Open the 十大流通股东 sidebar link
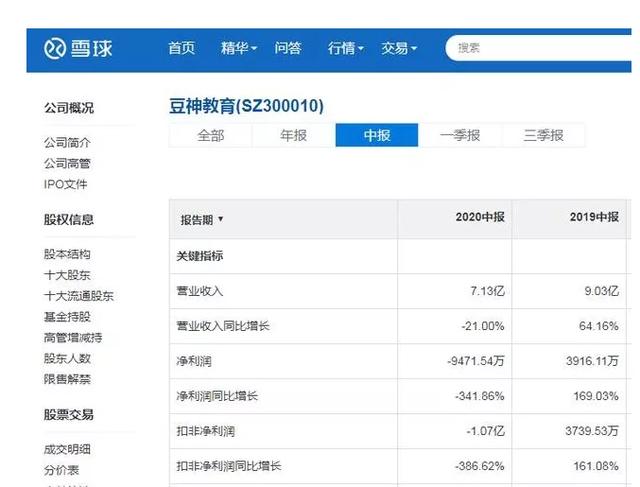The width and height of the screenshot is (640, 487). (79, 296)
